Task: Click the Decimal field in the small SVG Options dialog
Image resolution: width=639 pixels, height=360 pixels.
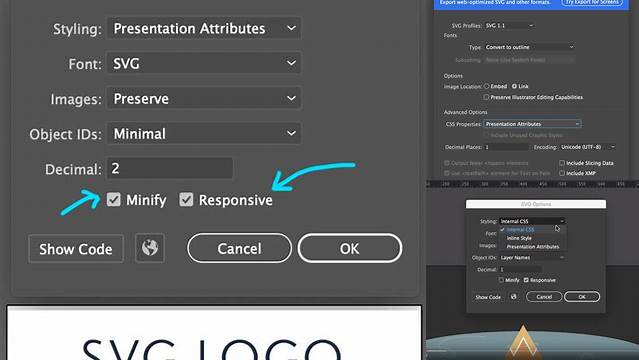Action: [520, 269]
